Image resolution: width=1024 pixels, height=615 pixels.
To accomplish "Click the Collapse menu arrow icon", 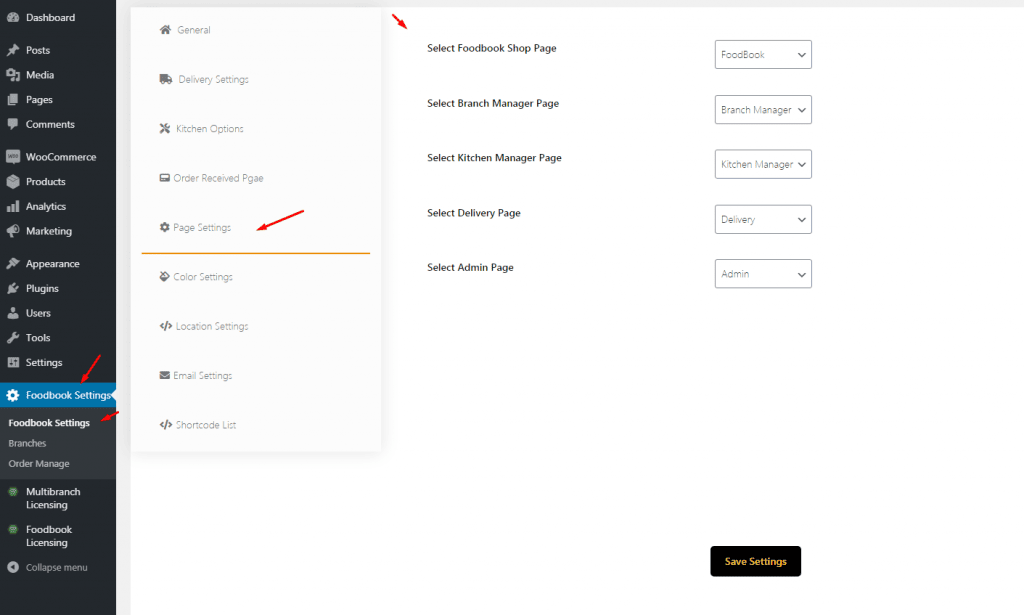I will pos(13,568).
